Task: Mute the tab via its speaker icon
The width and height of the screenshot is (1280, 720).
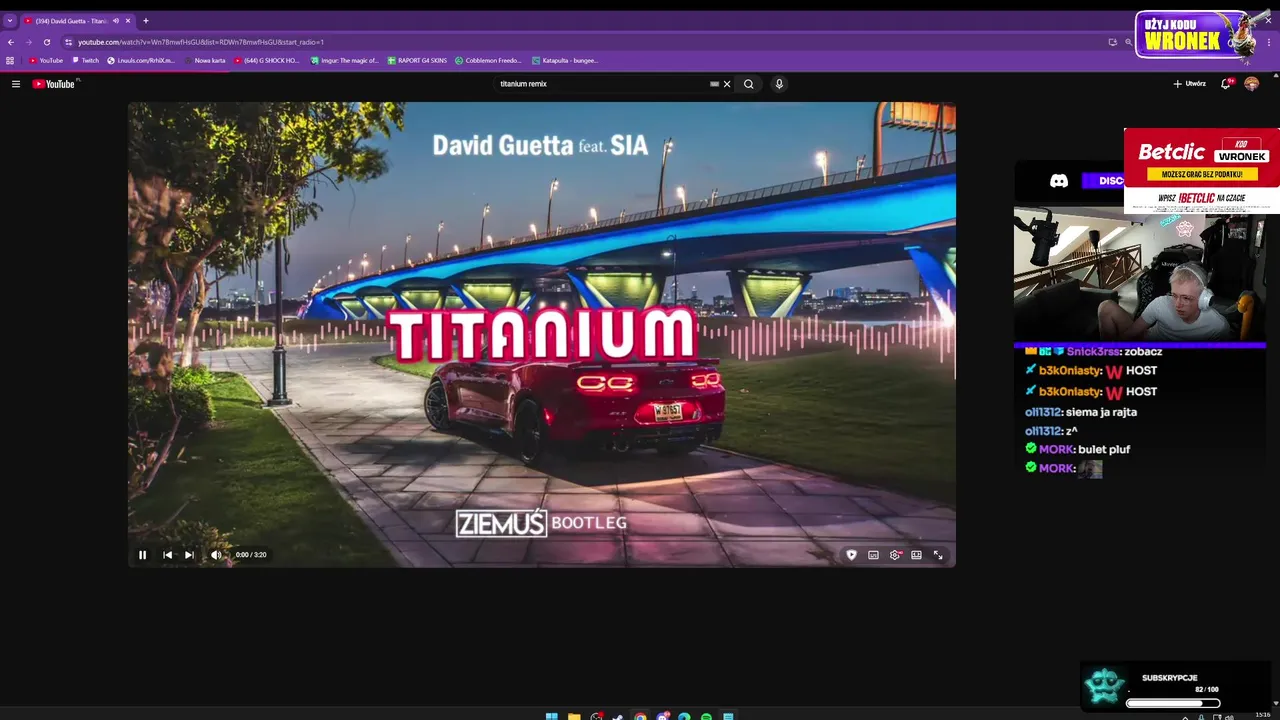Action: tap(116, 20)
